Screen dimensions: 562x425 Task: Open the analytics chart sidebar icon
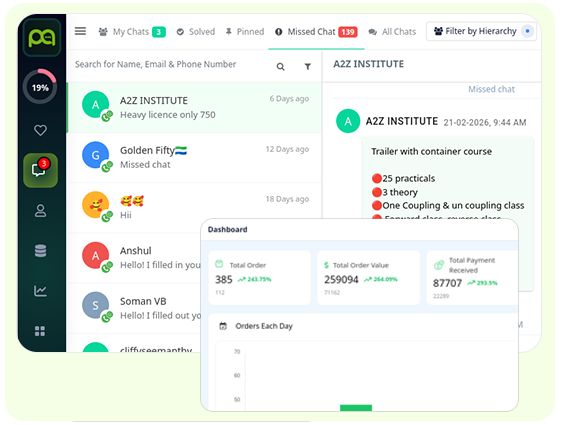40,291
